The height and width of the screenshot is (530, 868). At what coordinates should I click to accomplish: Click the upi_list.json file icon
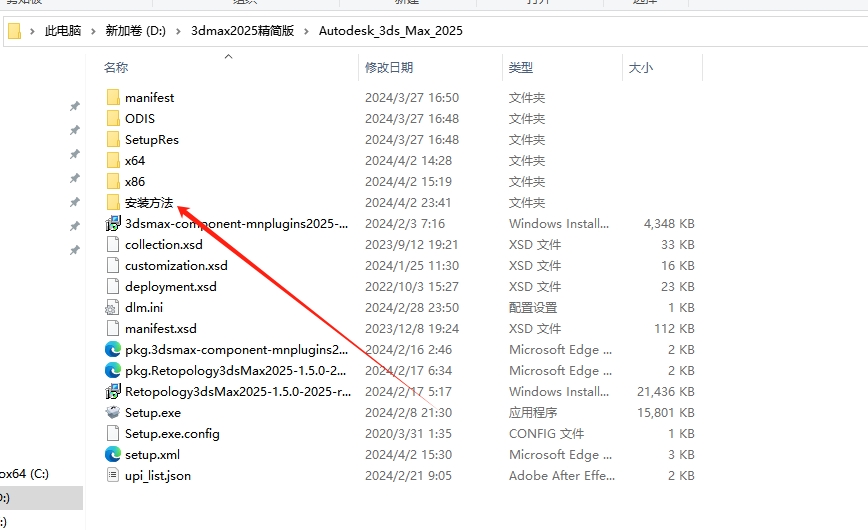coord(113,476)
